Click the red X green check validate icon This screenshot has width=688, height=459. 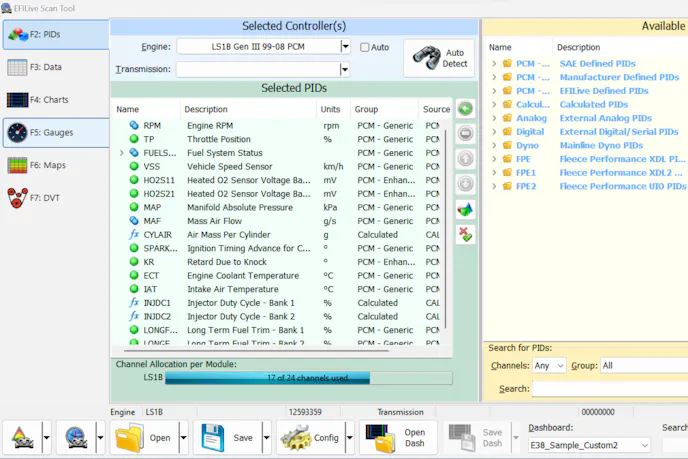[465, 235]
